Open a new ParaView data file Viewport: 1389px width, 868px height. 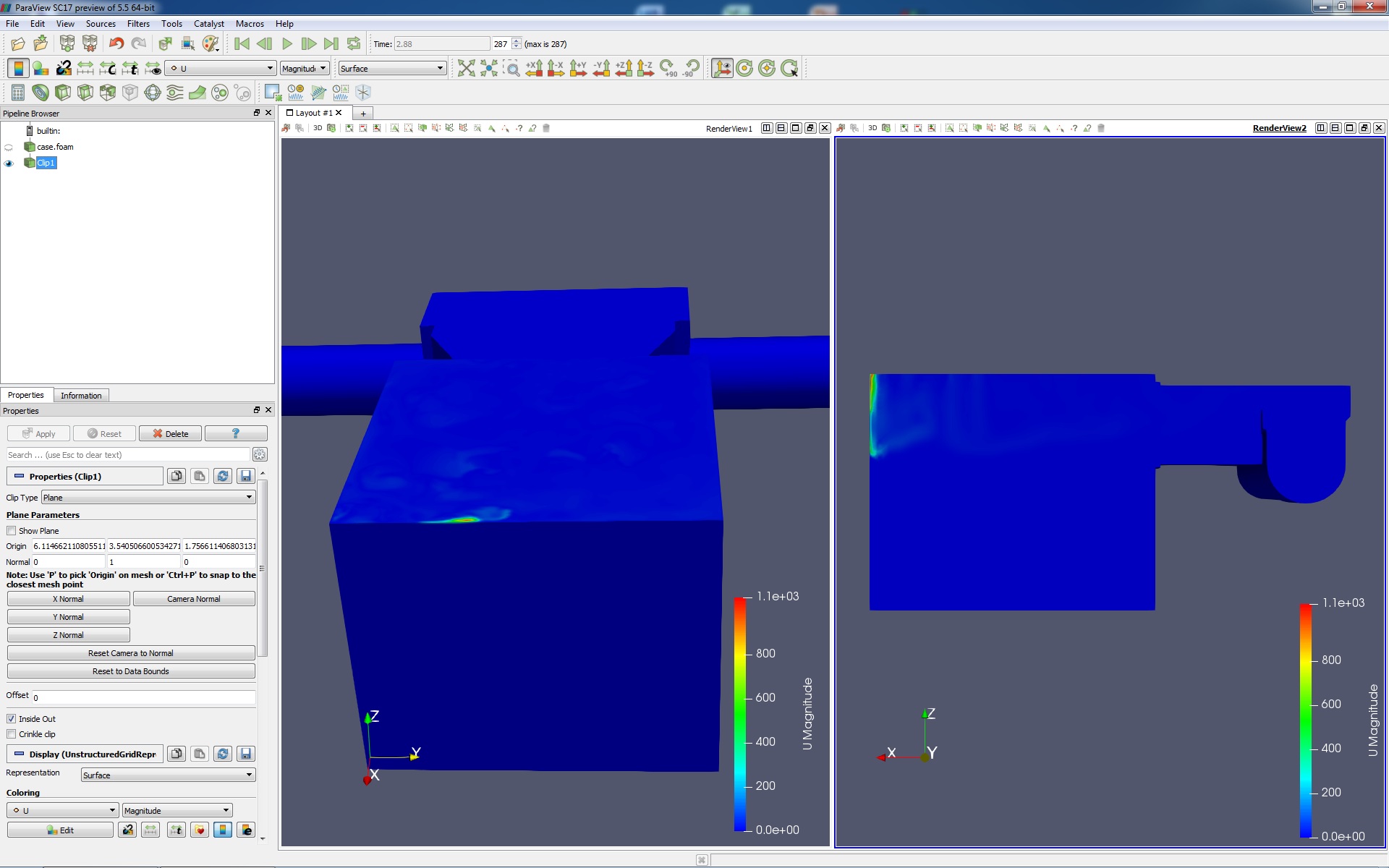pos(17,44)
